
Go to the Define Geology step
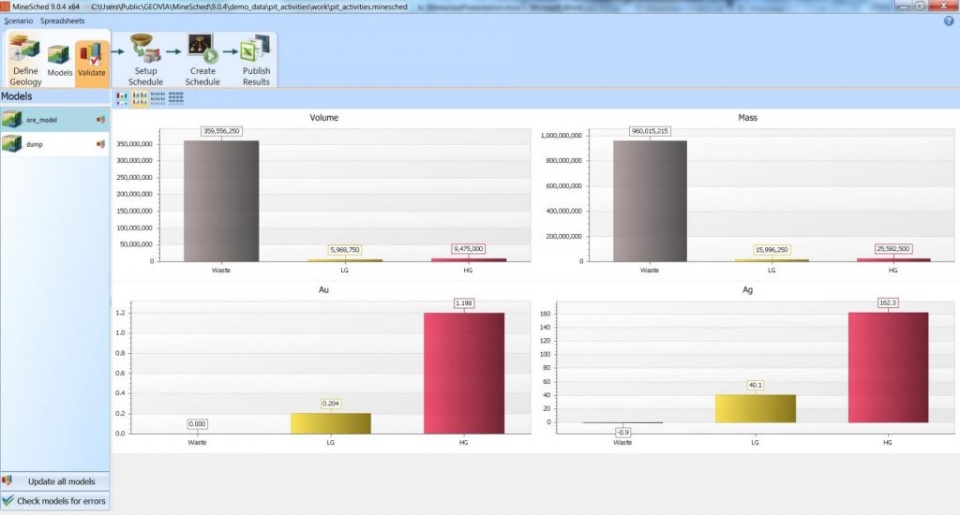pyautogui.click(x=25, y=60)
